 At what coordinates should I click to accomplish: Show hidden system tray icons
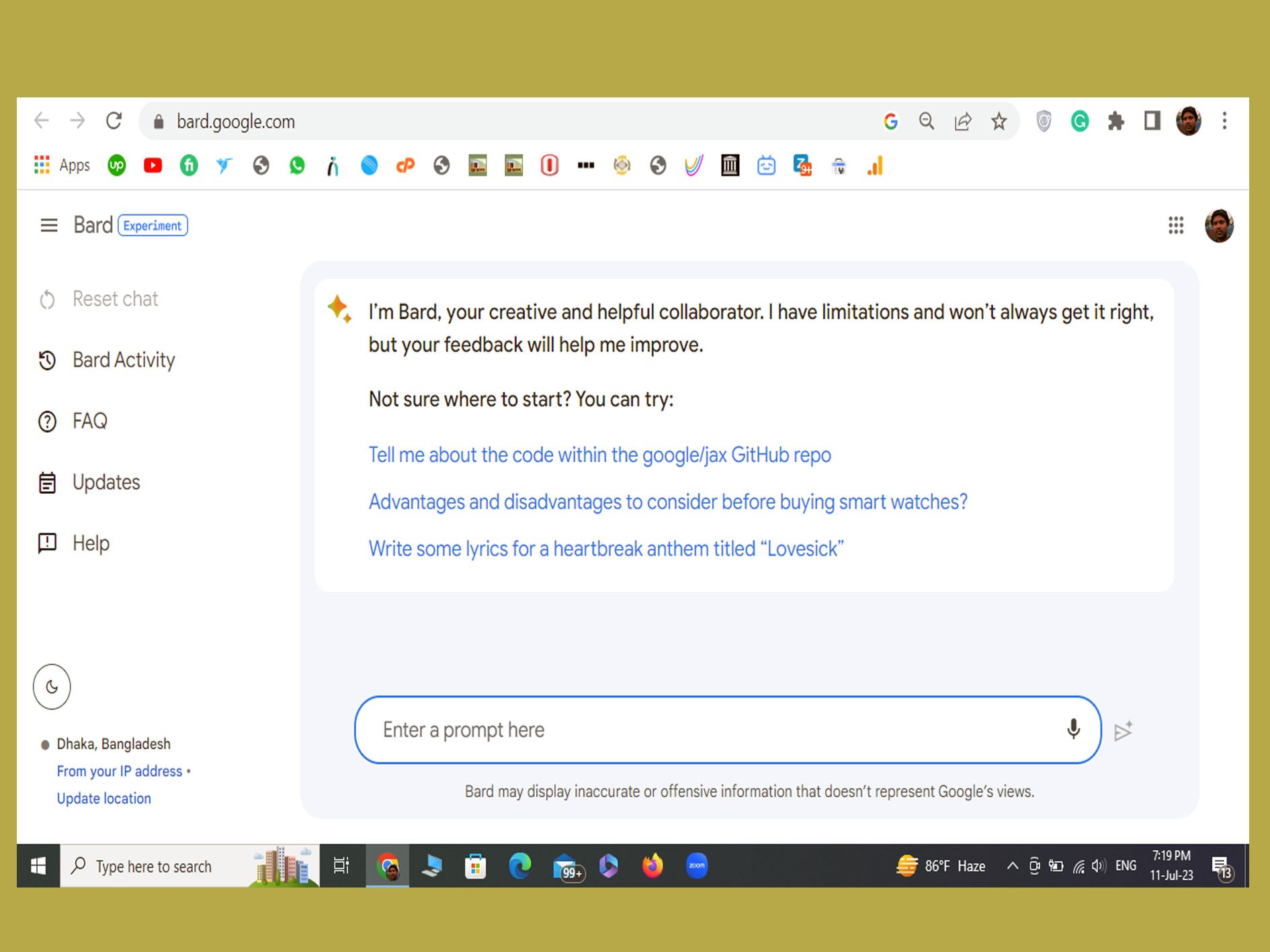pos(1012,866)
